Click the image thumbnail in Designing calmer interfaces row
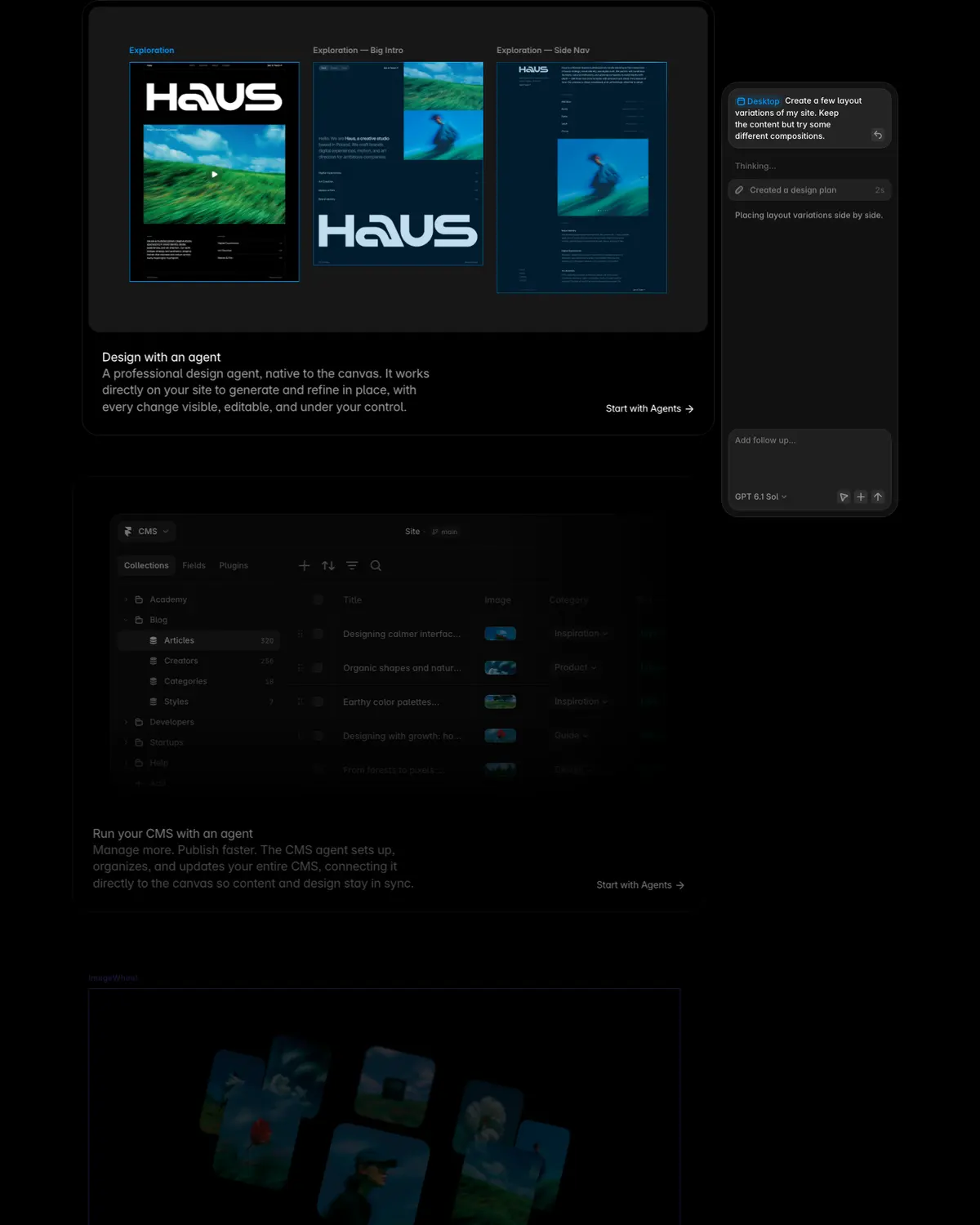Screen dimensions: 980x1225 pyautogui.click(x=500, y=634)
